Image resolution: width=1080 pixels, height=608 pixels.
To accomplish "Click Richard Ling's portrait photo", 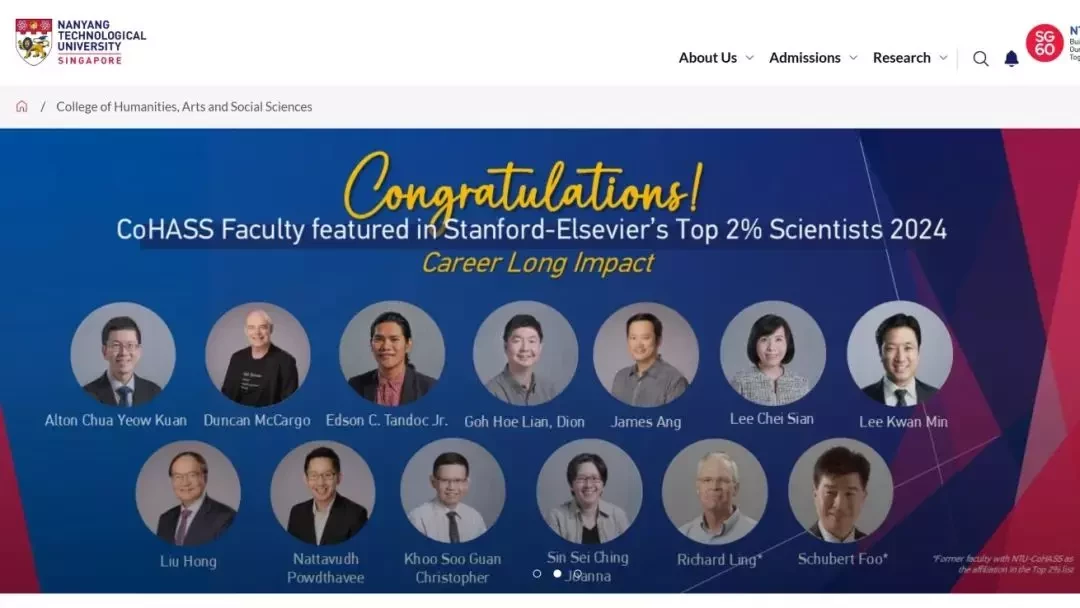I will (715, 492).
